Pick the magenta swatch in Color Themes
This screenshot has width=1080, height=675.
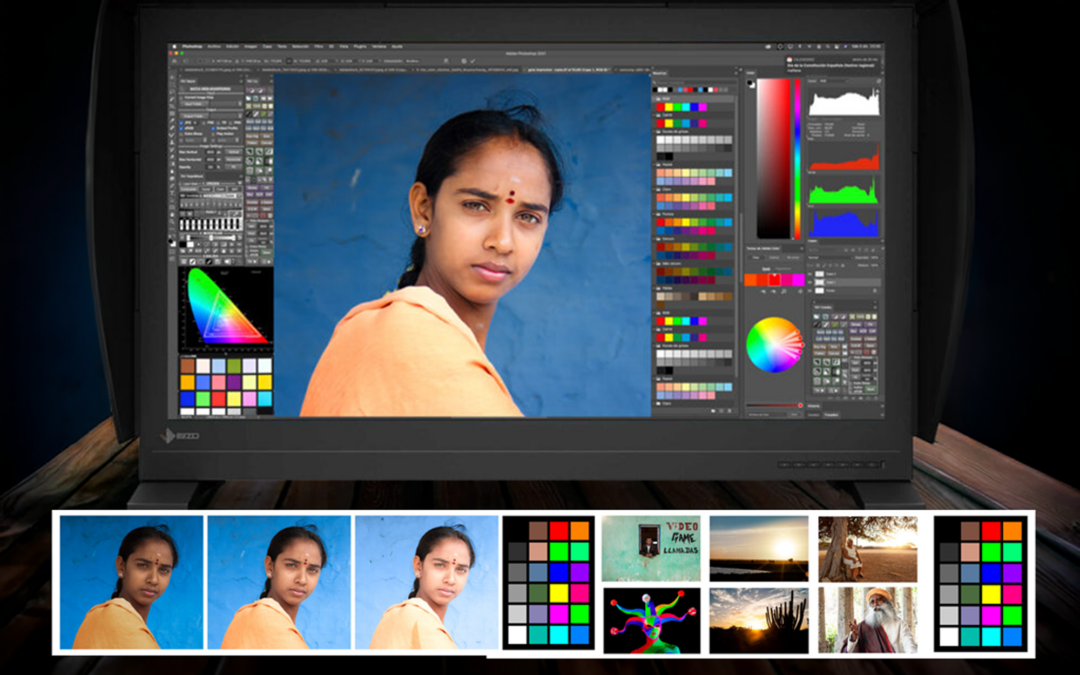point(798,280)
